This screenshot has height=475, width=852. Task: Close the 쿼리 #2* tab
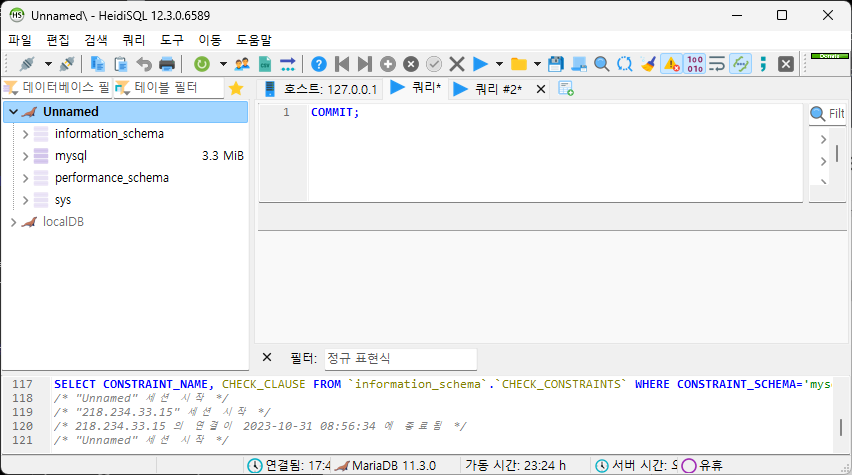pos(541,89)
